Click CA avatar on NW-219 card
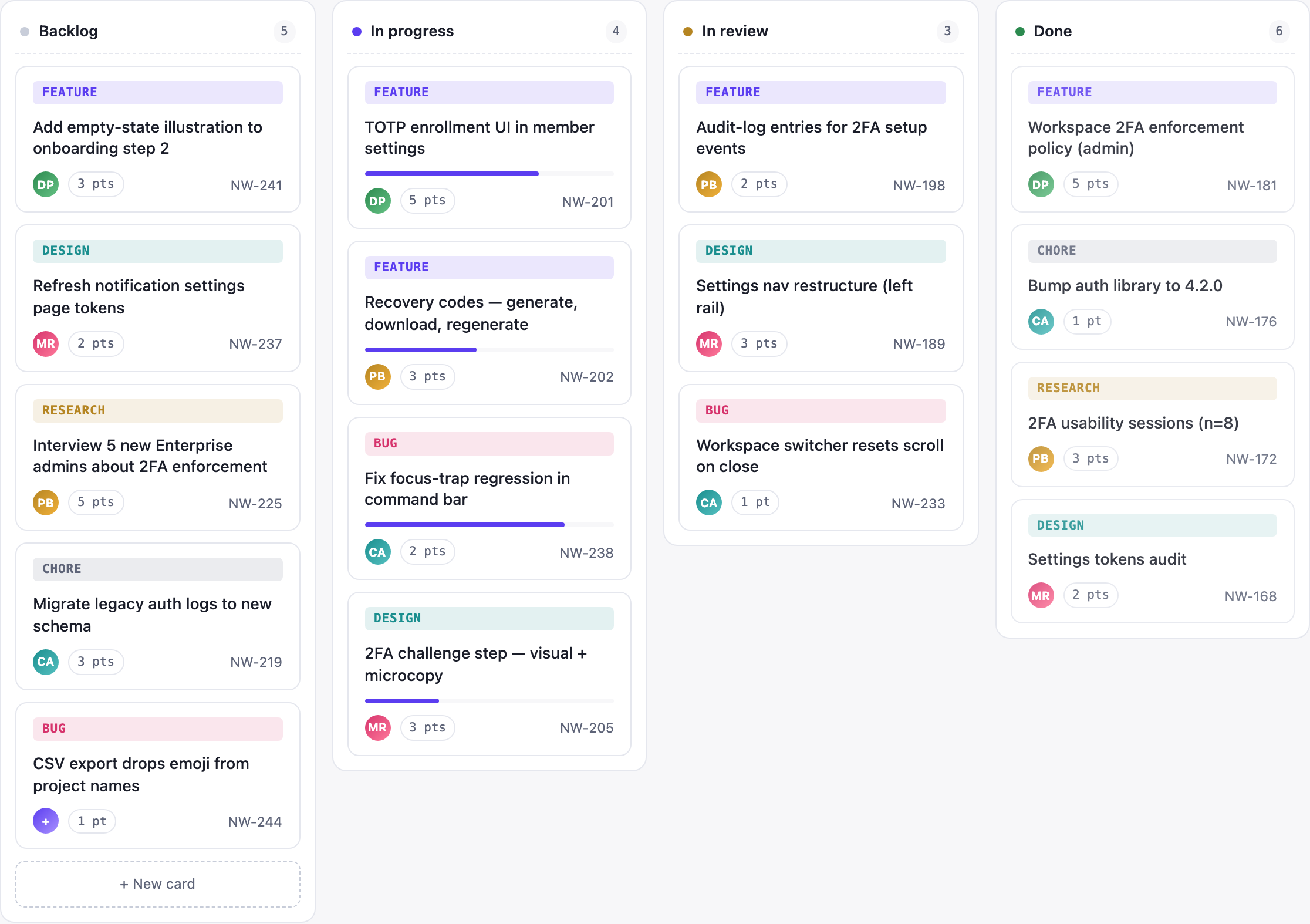The height and width of the screenshot is (924, 1310). click(46, 662)
